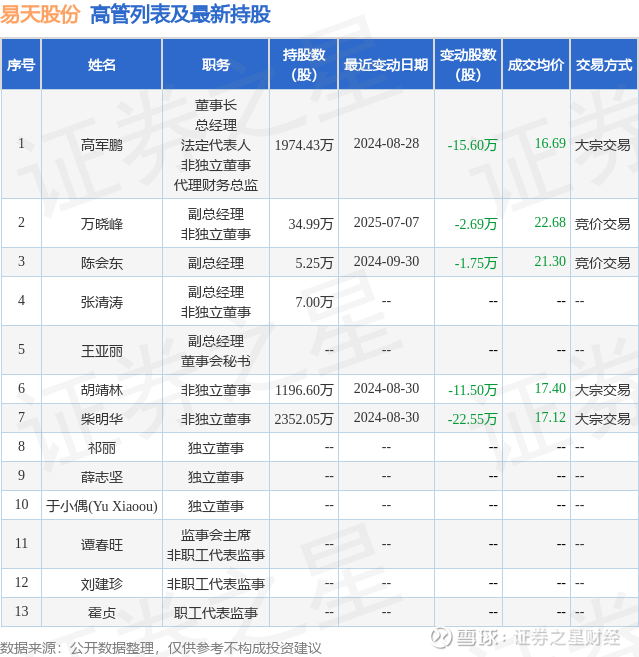This screenshot has width=639, height=657.
Task: Click the name 薛志坚
Action: pyautogui.click(x=101, y=477)
